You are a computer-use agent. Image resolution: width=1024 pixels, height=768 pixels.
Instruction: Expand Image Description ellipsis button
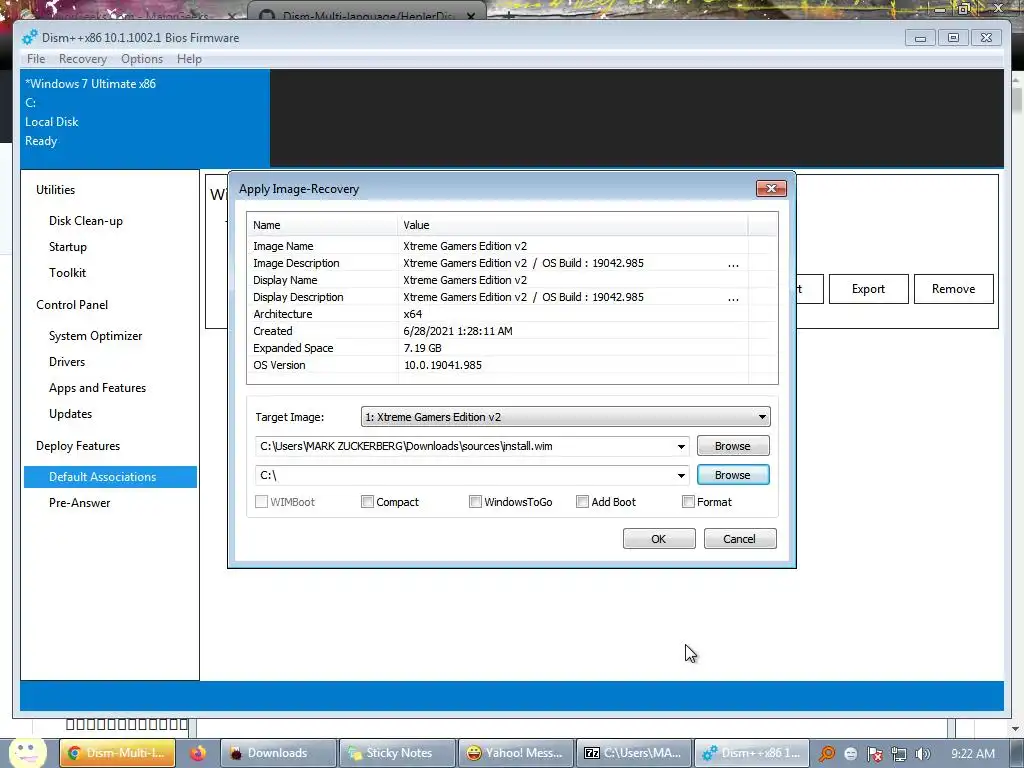733,264
